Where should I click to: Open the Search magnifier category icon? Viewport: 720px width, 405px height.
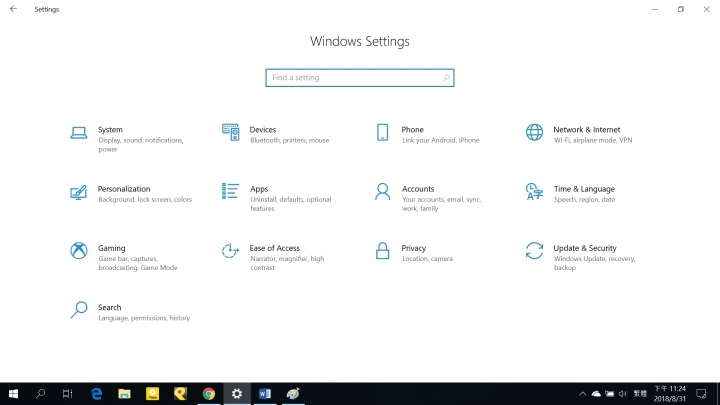point(79,310)
